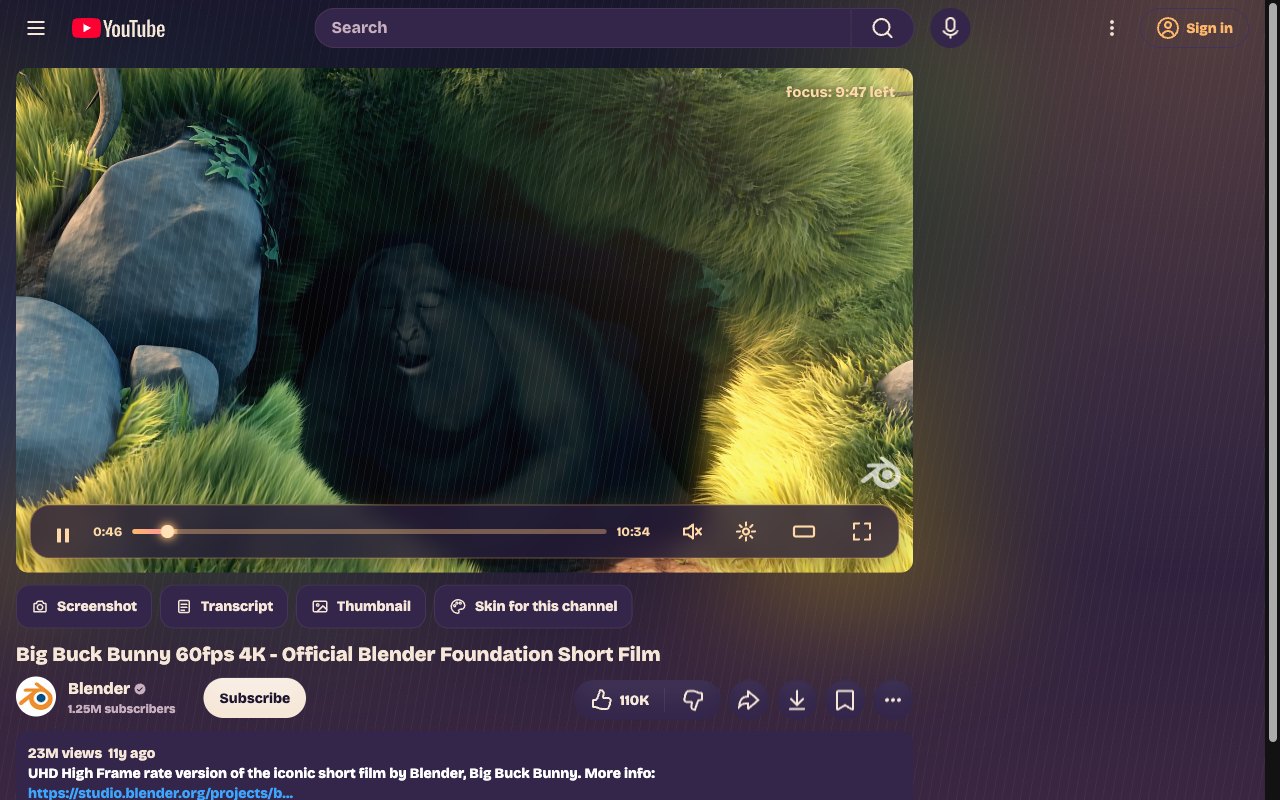1280x800 pixels.
Task: Click the 23M views text
Action: tap(65, 753)
